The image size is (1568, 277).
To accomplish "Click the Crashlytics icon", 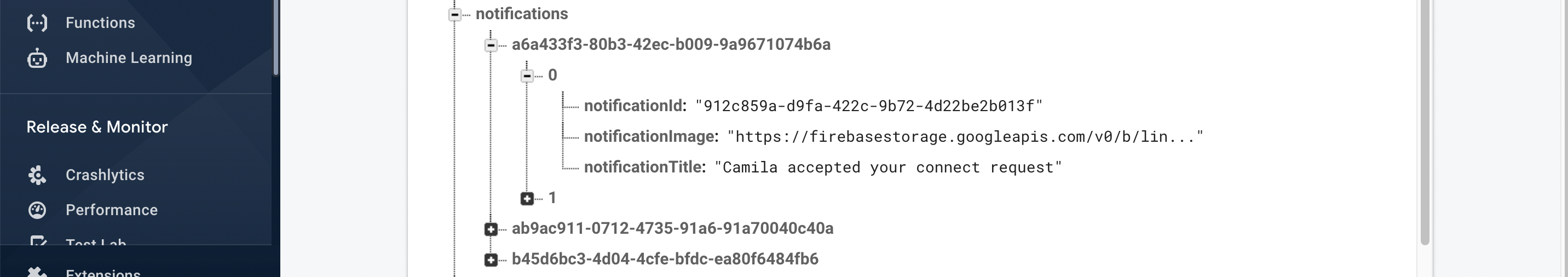I will click(37, 175).
